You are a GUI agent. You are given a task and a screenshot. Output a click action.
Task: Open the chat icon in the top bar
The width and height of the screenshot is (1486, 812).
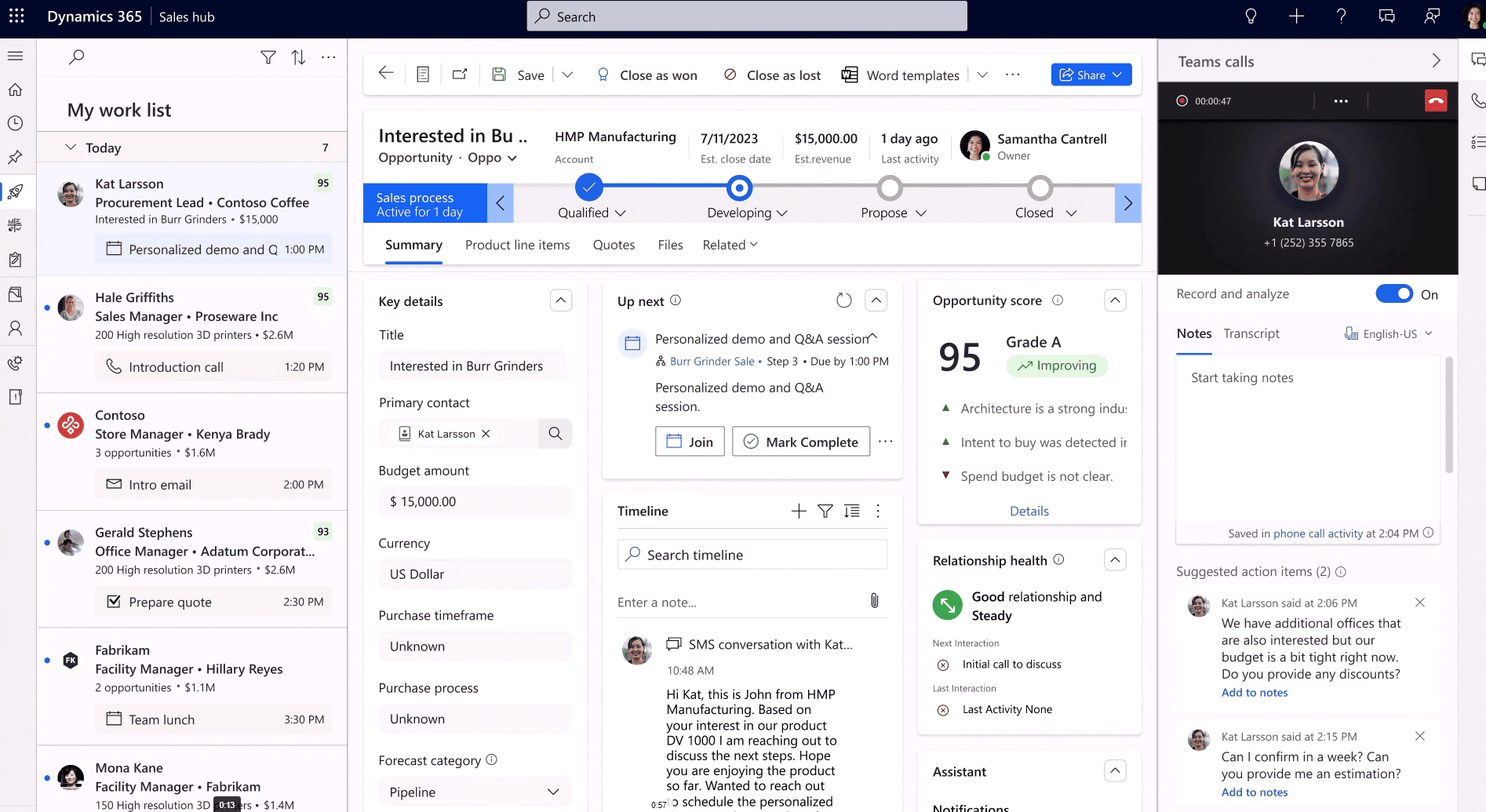1387,16
